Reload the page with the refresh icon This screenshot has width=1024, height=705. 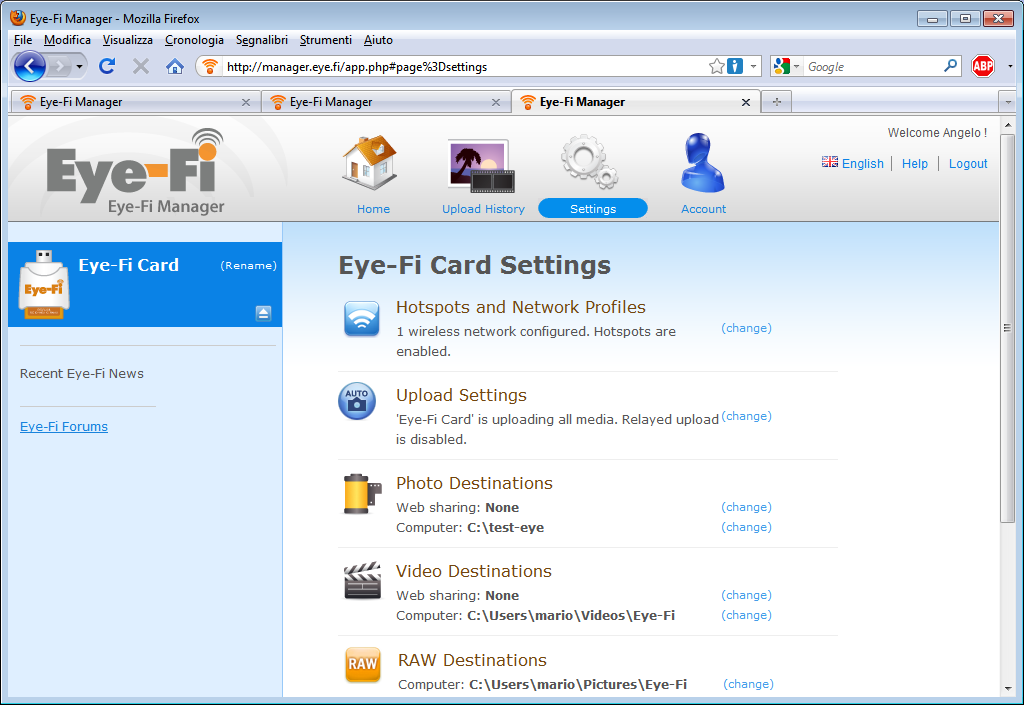click(107, 66)
